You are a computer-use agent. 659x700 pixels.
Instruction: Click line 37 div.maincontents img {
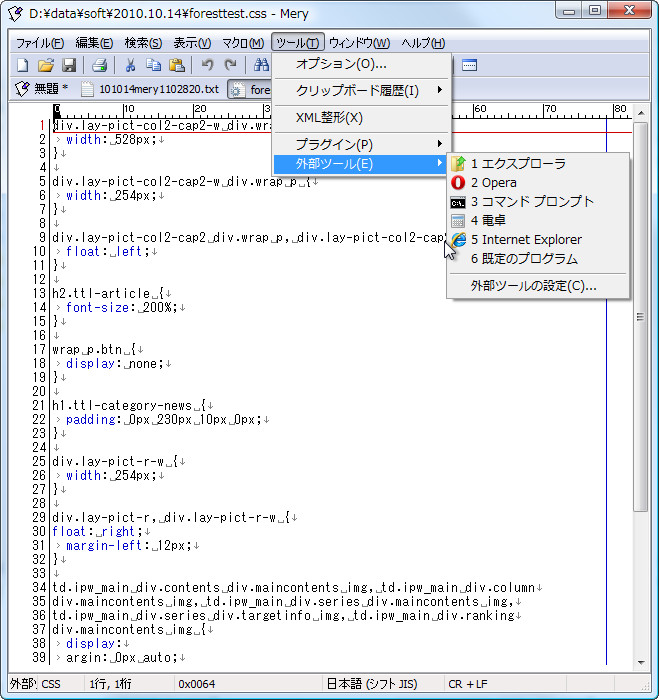(129, 629)
